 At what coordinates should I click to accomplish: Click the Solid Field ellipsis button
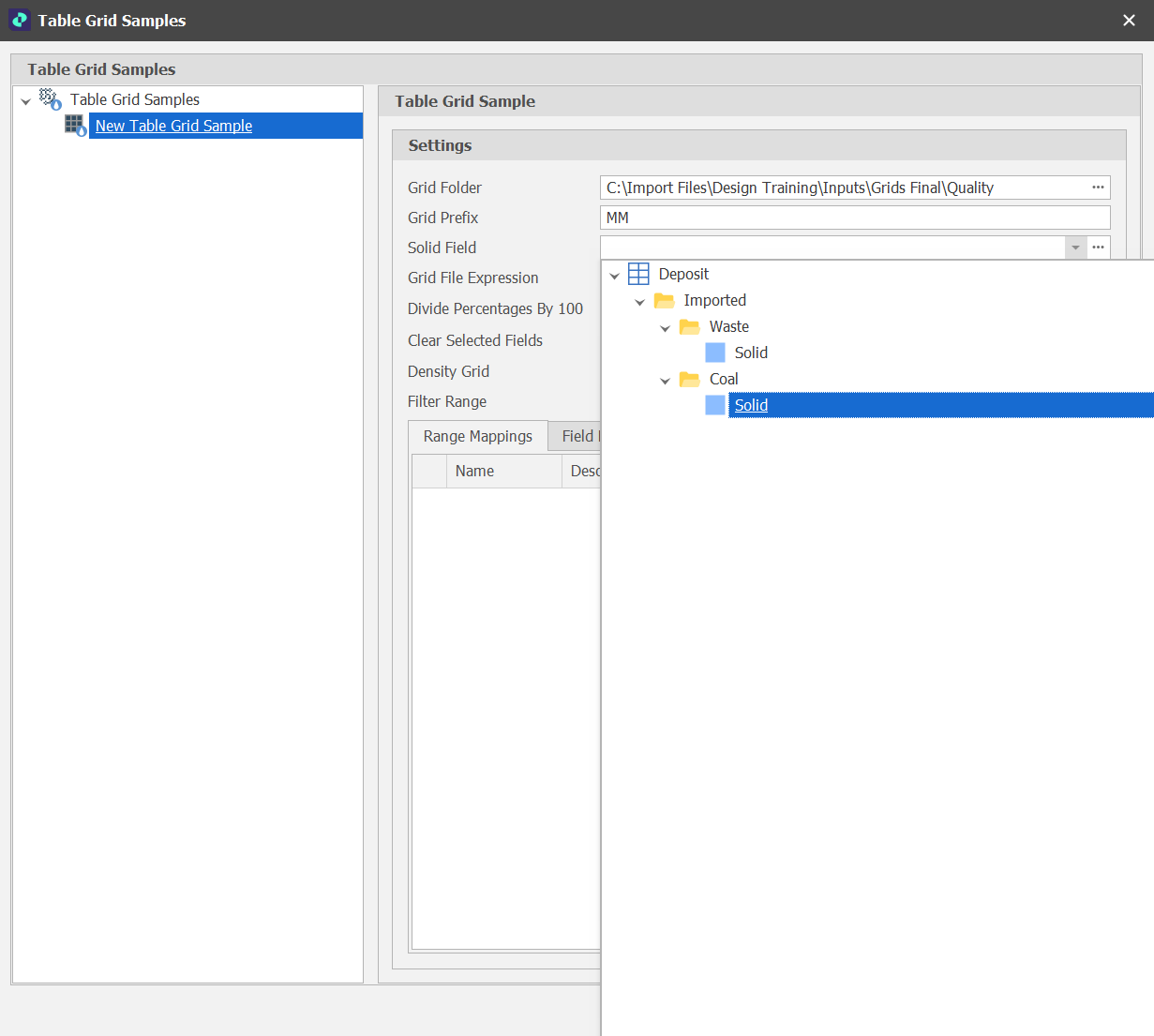[x=1099, y=248]
